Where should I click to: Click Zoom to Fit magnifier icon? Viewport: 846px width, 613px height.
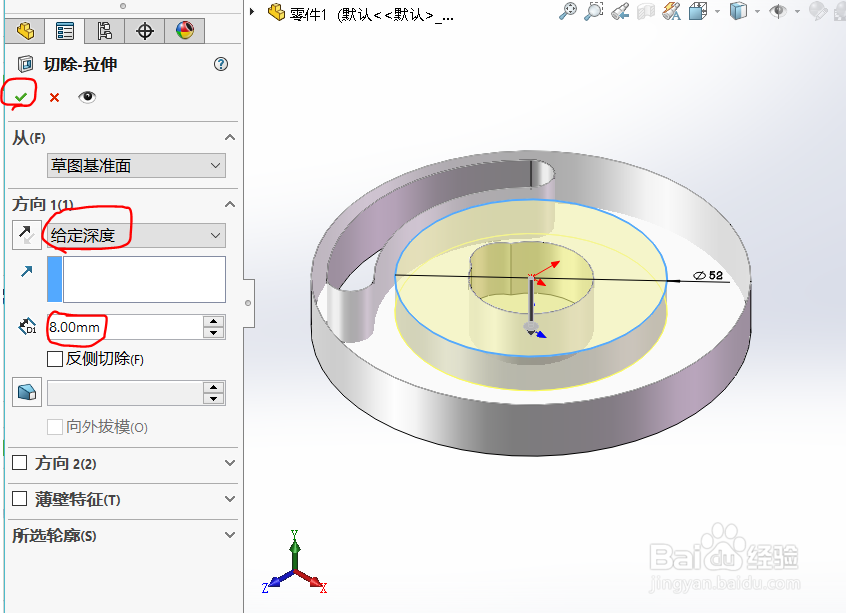coord(568,11)
